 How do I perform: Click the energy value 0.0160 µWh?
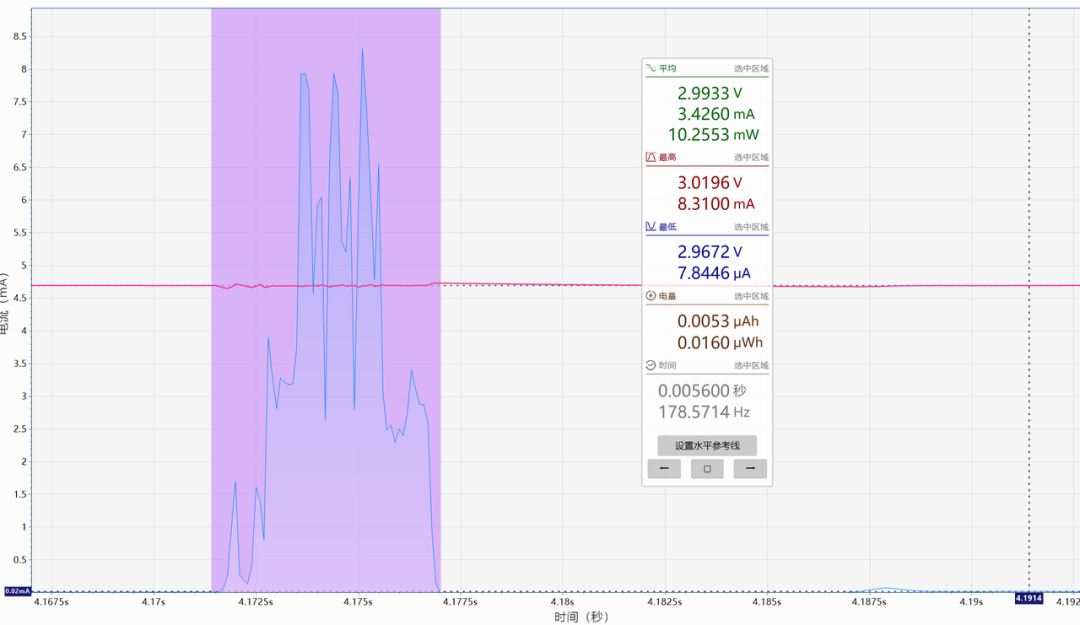click(720, 342)
